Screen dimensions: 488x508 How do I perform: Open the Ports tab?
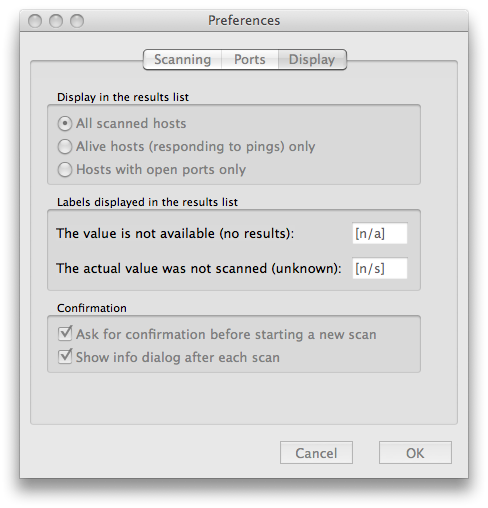(x=250, y=60)
